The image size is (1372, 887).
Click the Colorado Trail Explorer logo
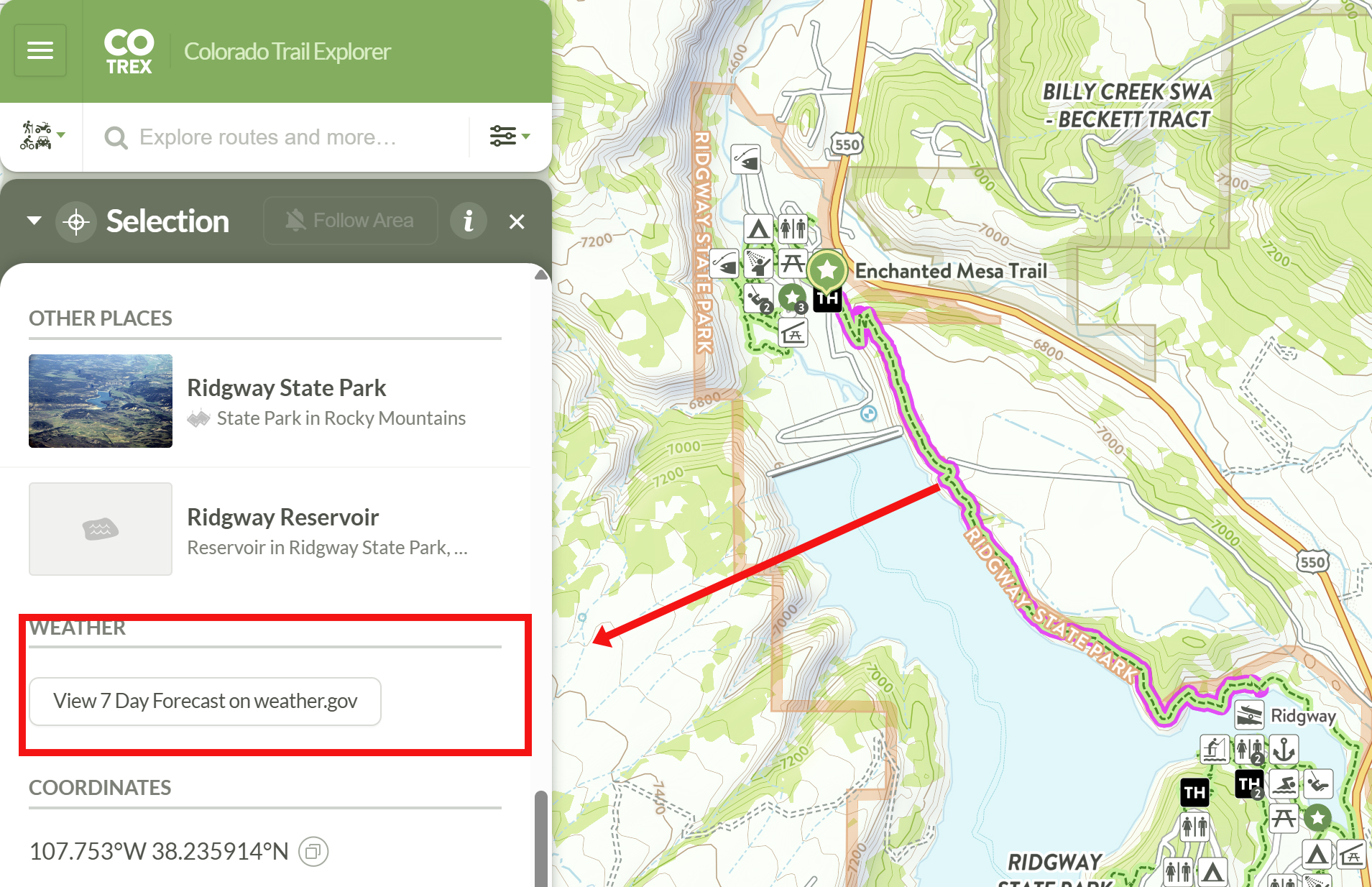tap(129, 50)
